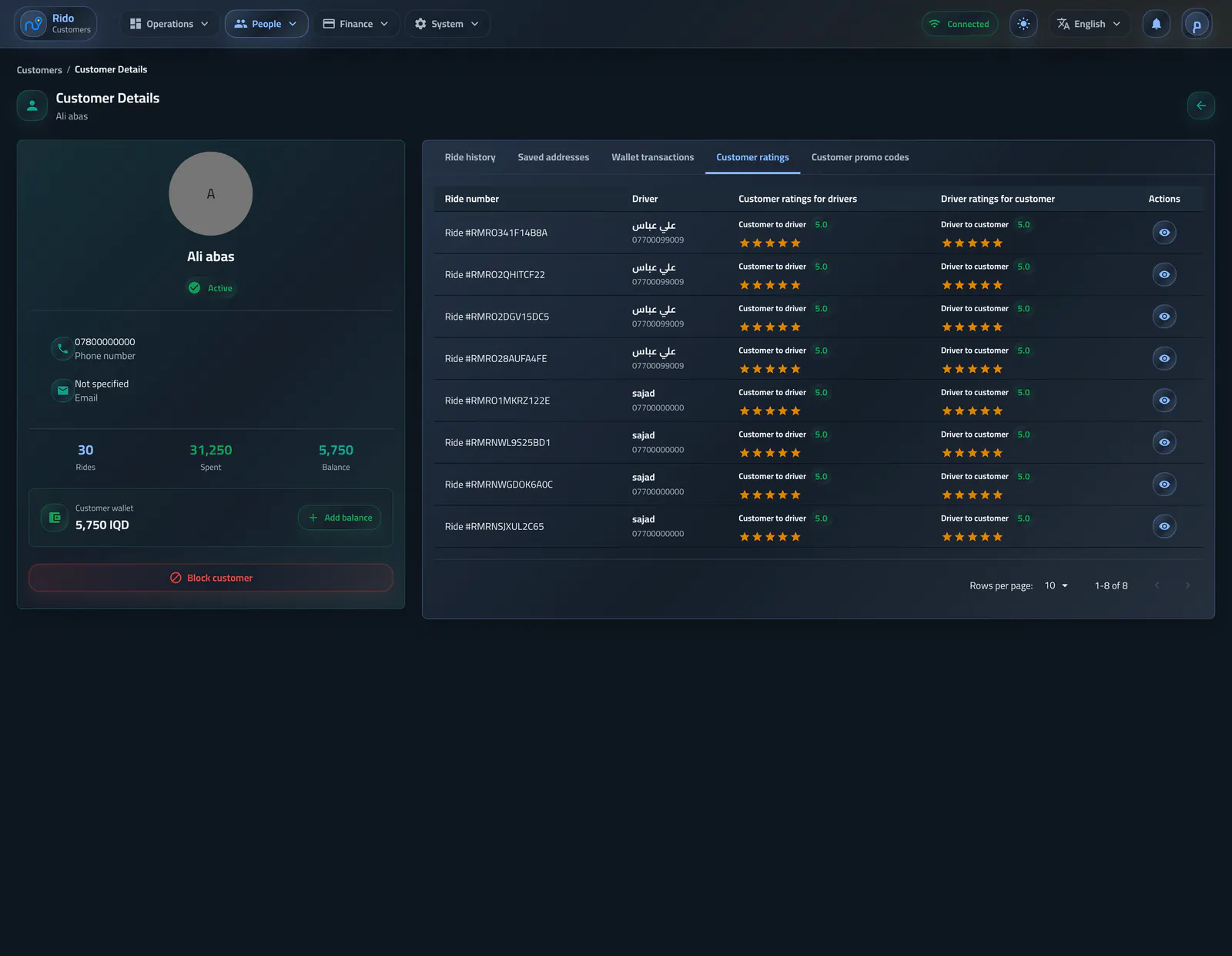1232x956 pixels.
Task: View details of ride RMRNWL9S25BD1
Action: point(1164,442)
